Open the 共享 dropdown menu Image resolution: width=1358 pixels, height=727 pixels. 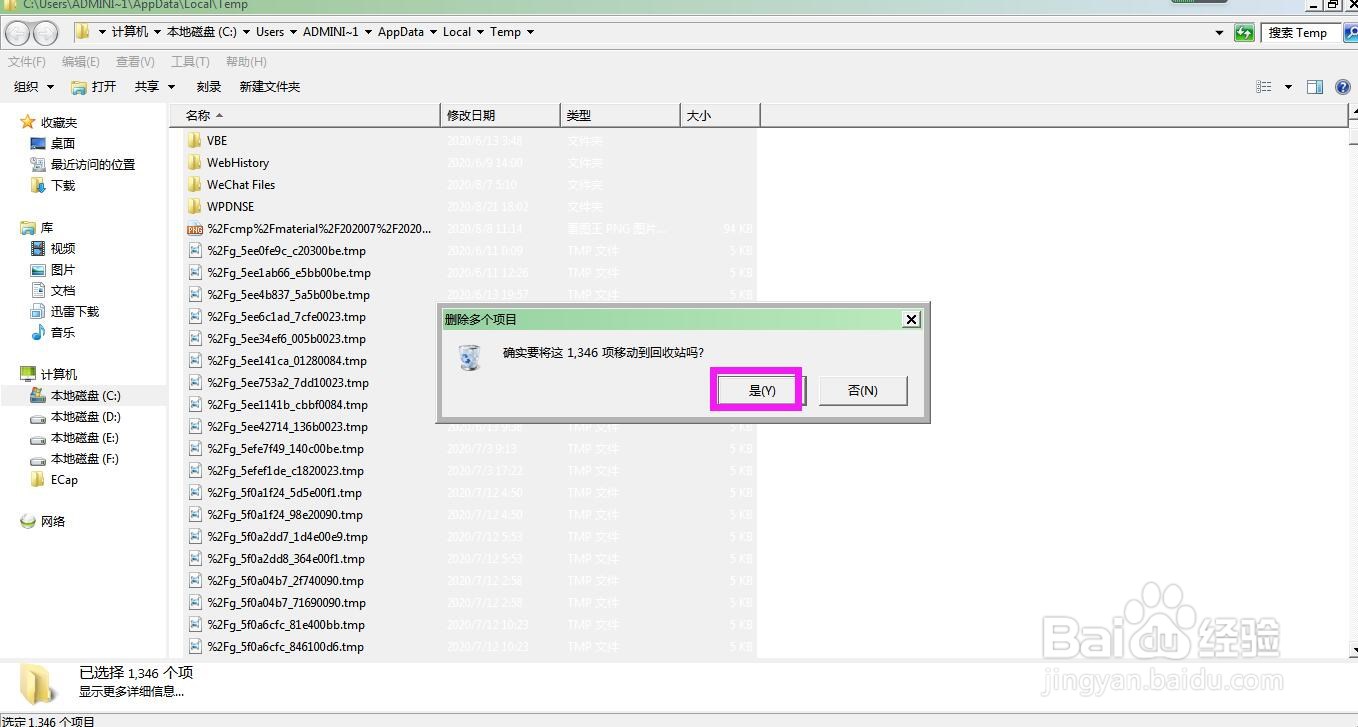155,87
